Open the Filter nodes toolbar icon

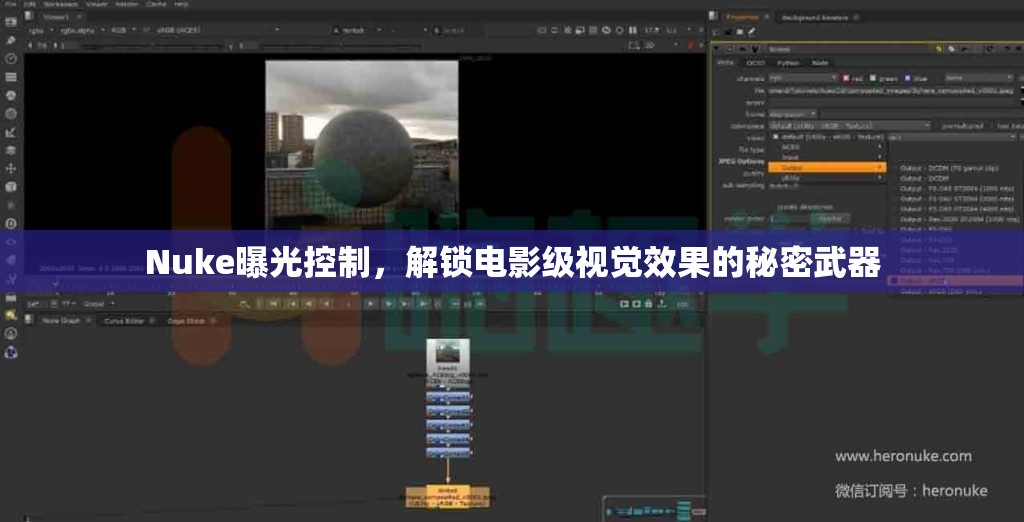coord(10,113)
